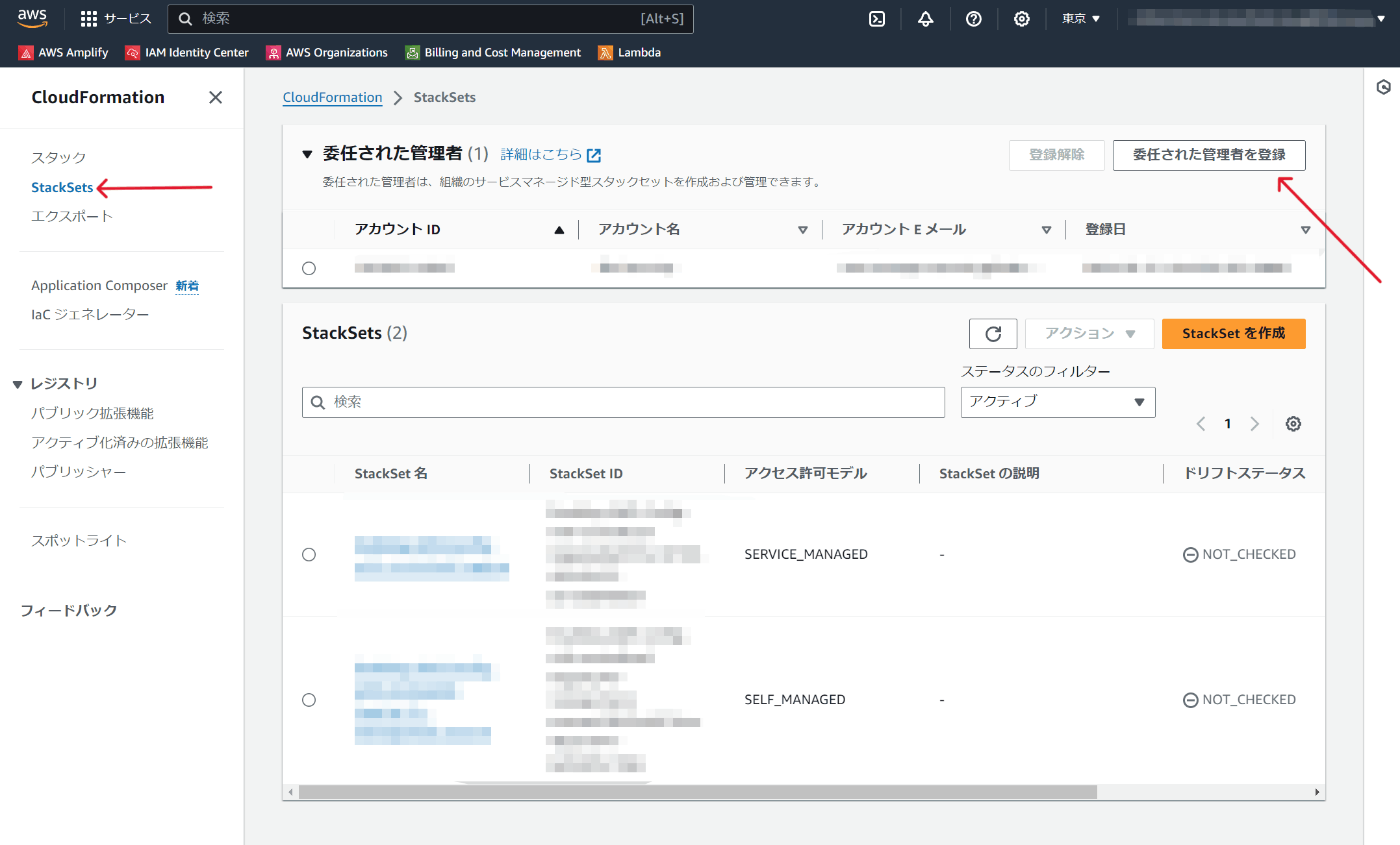The height and width of the screenshot is (845, 1400).
Task: Open スポットライト in the sidebar
Action: (79, 541)
